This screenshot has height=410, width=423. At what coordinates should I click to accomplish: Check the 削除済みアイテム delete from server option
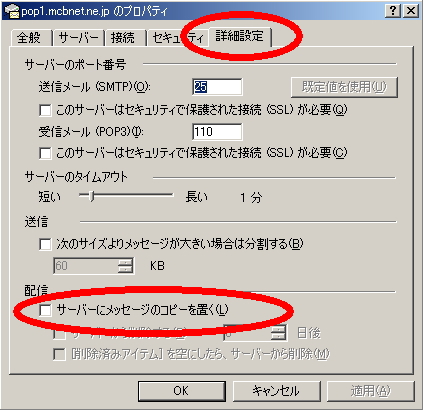pos(59,354)
